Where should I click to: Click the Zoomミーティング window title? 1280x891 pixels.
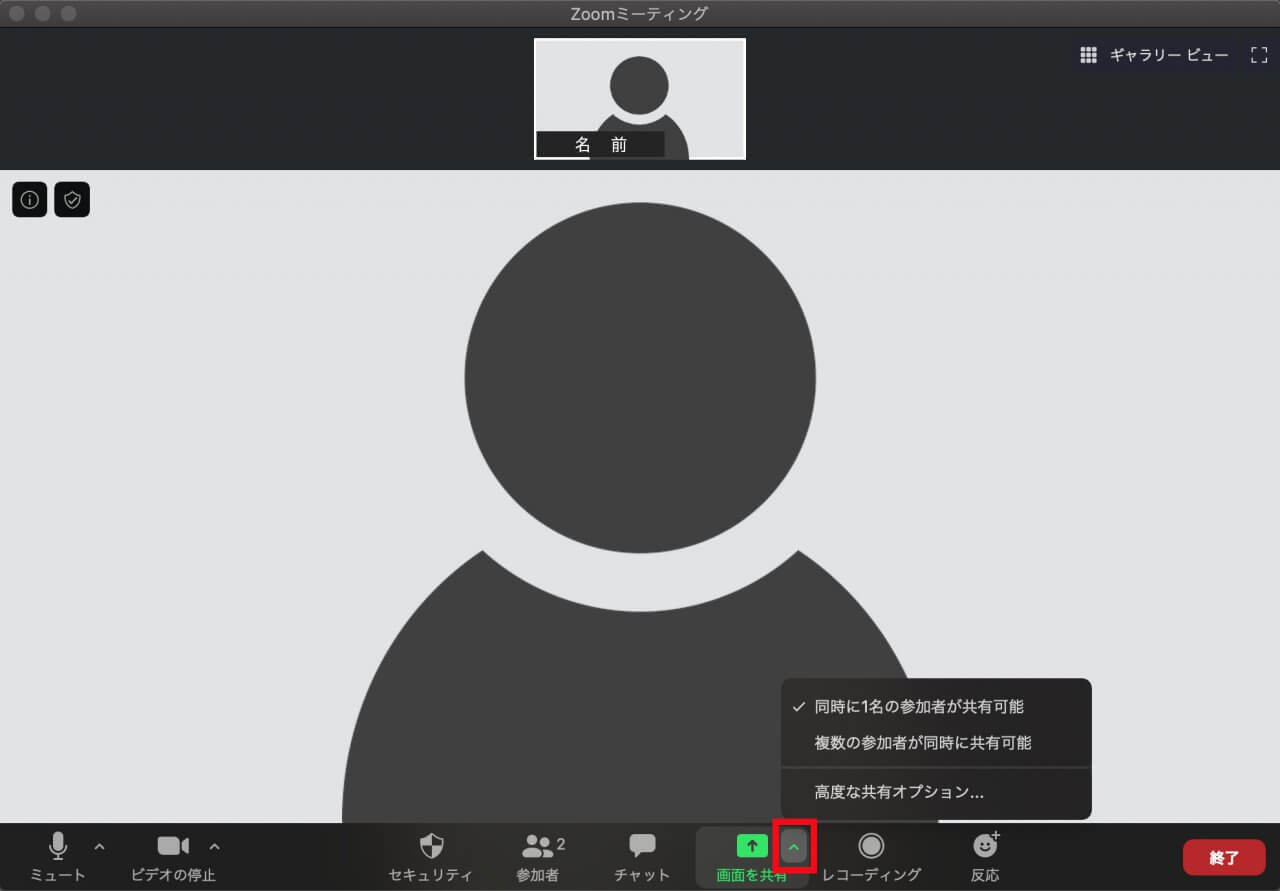coord(639,14)
